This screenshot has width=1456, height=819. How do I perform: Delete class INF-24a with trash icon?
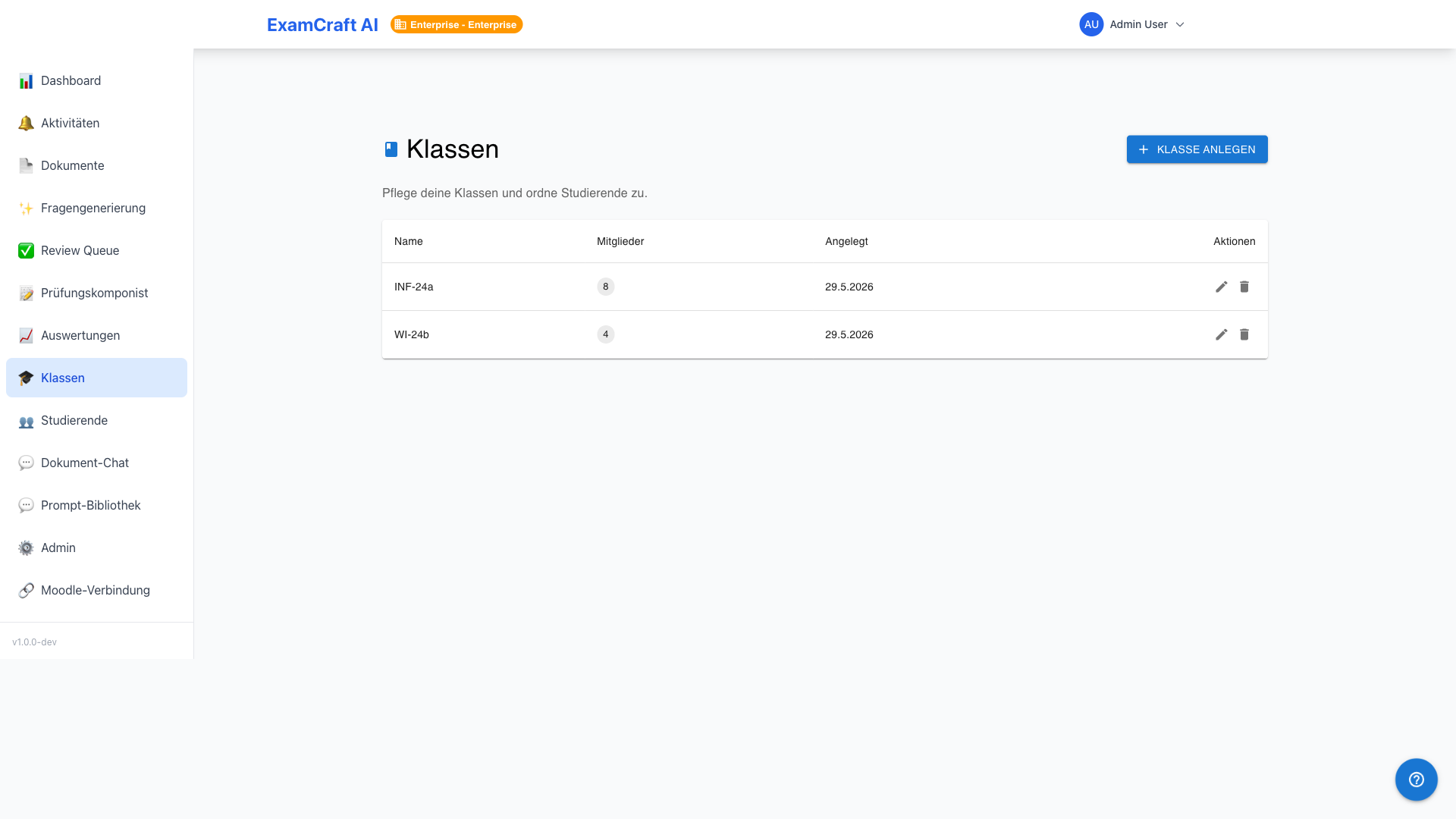point(1244,287)
